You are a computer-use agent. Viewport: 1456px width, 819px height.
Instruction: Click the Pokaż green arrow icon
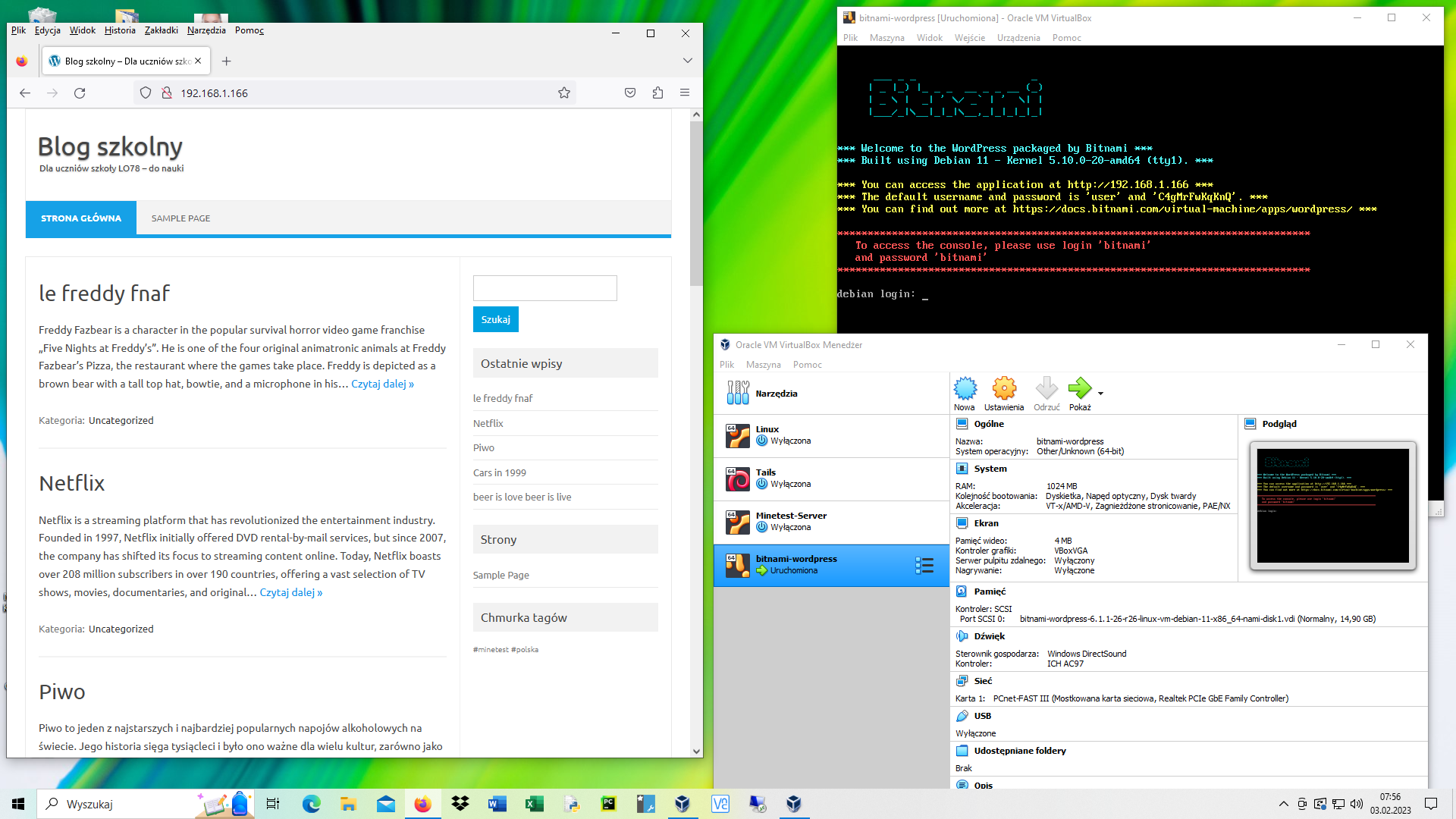point(1080,388)
